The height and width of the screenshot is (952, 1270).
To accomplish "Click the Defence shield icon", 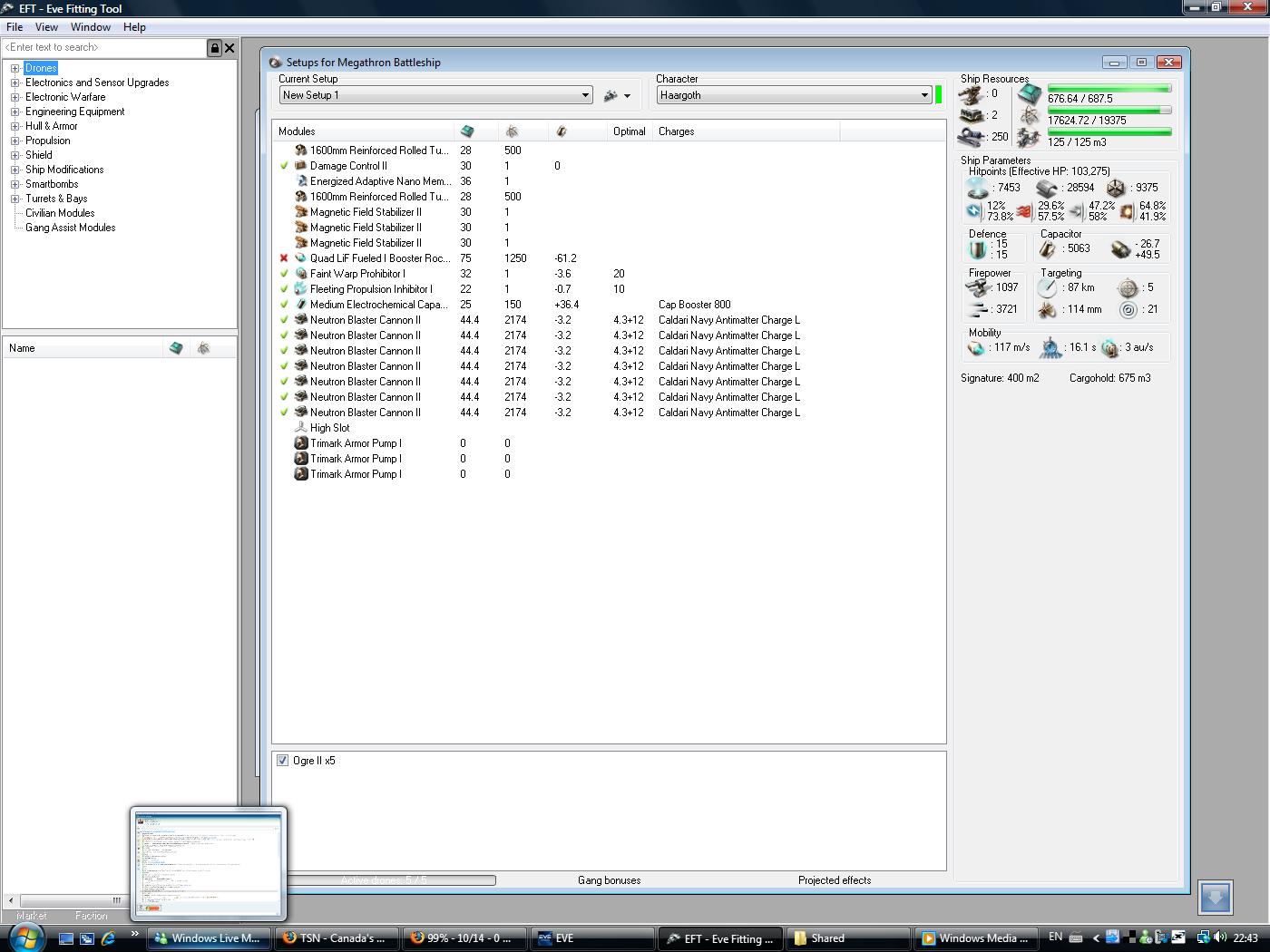I will 977,248.
